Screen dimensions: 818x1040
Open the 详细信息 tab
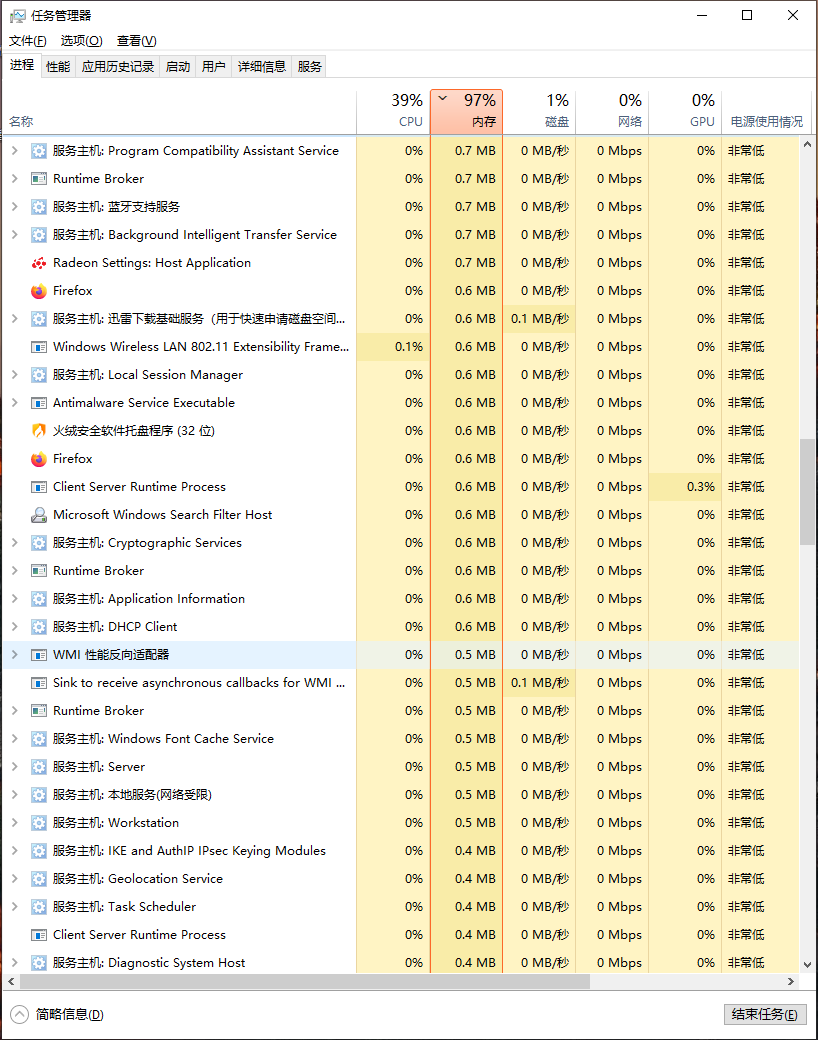(261, 67)
